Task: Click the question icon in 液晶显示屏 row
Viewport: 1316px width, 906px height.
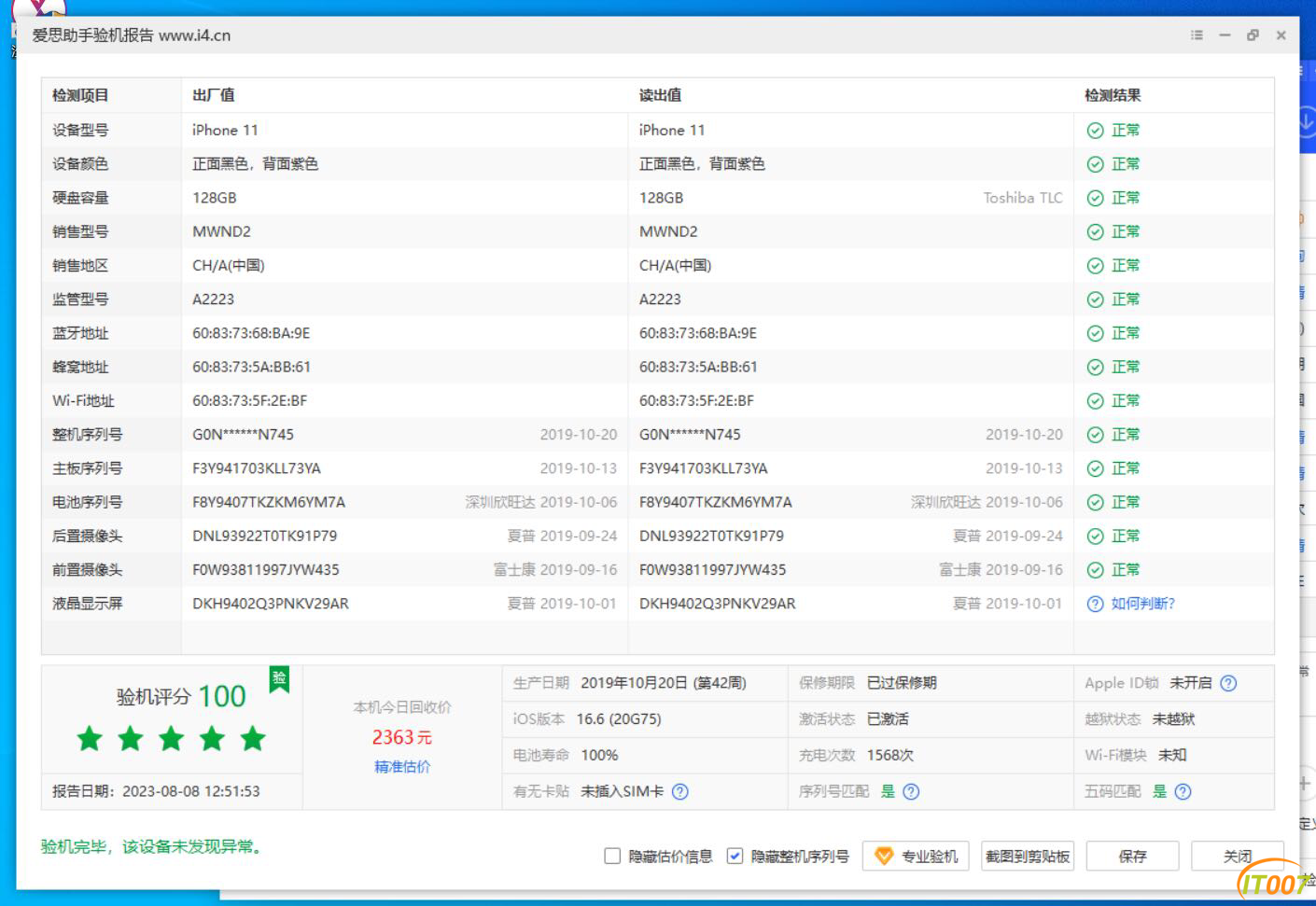Action: coord(1096,604)
